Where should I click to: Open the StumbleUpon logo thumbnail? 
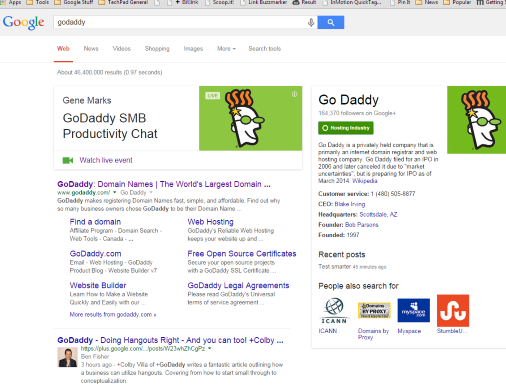[453, 310]
